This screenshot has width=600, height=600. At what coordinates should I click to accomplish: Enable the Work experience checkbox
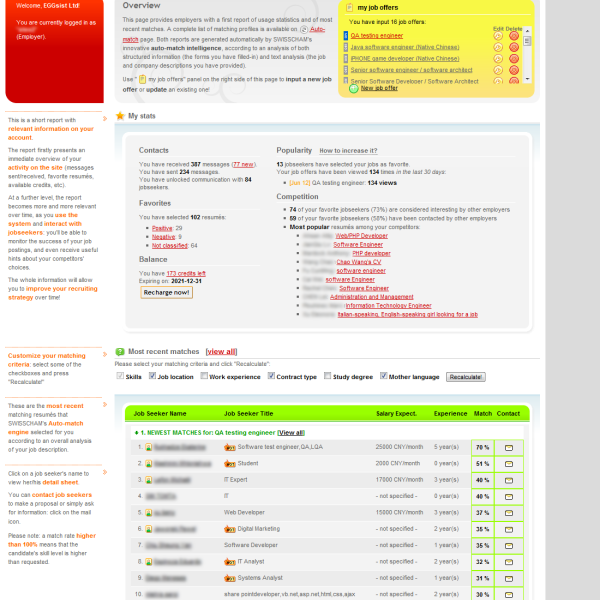click(x=204, y=376)
